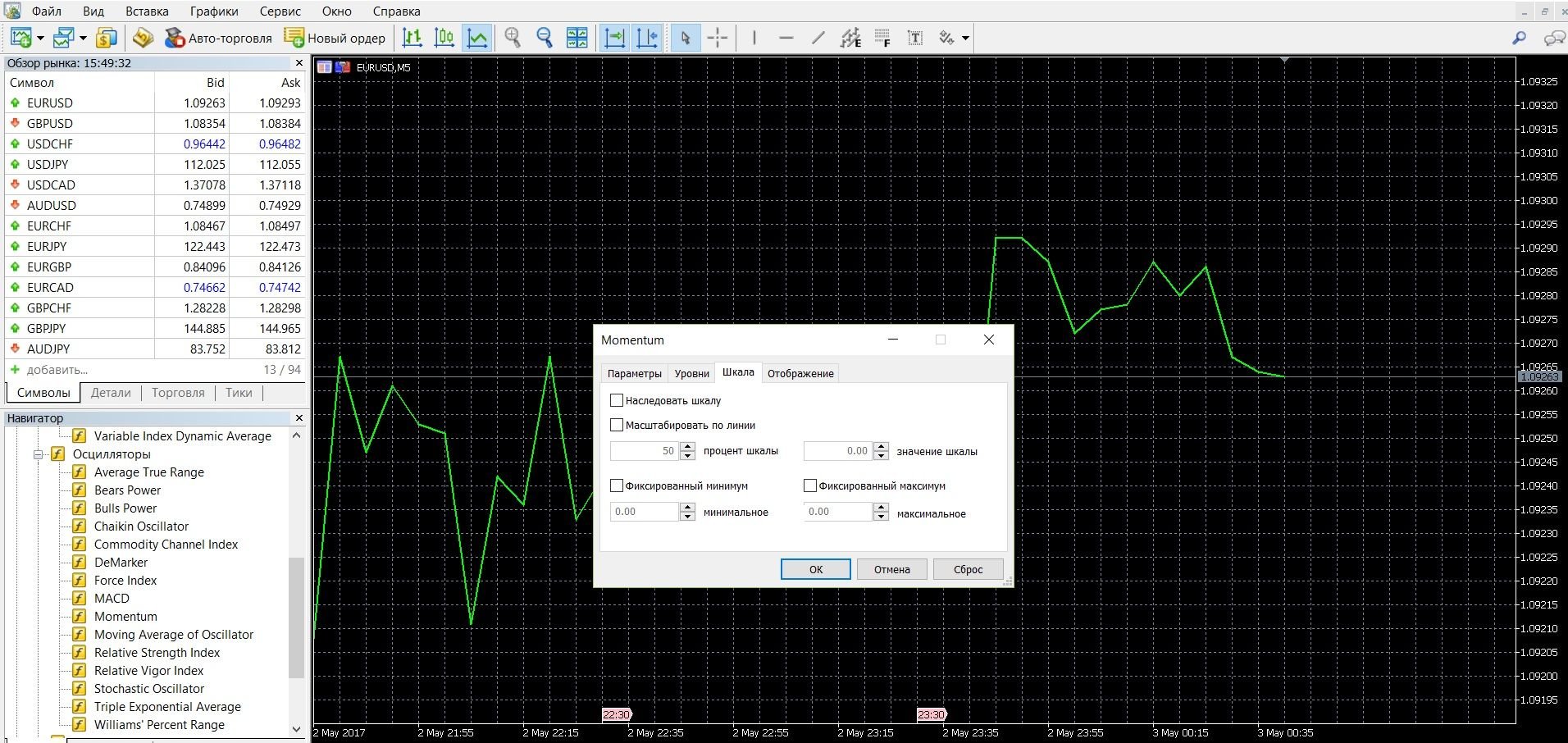1568x743 pixels.
Task: Switch to the Тики tab in Market Watch
Action: point(239,393)
